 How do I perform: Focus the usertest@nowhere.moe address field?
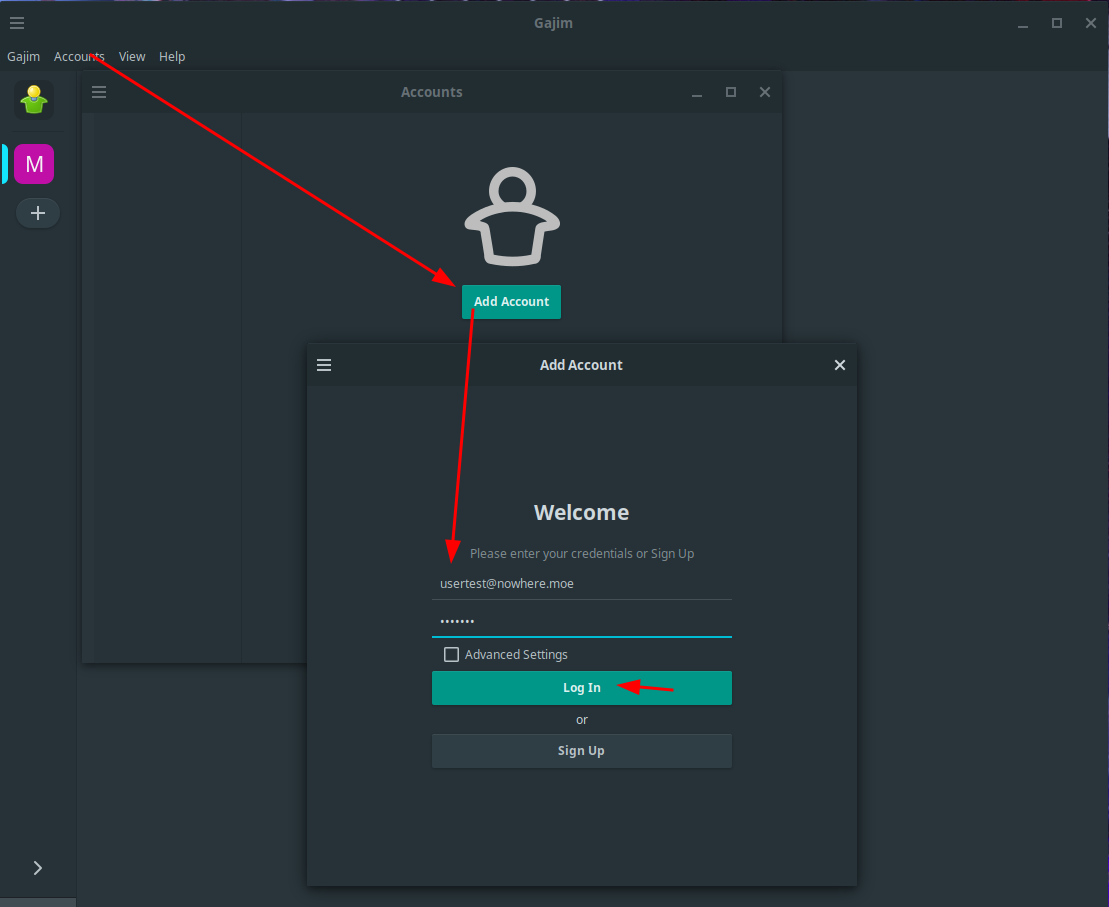[x=582, y=584]
